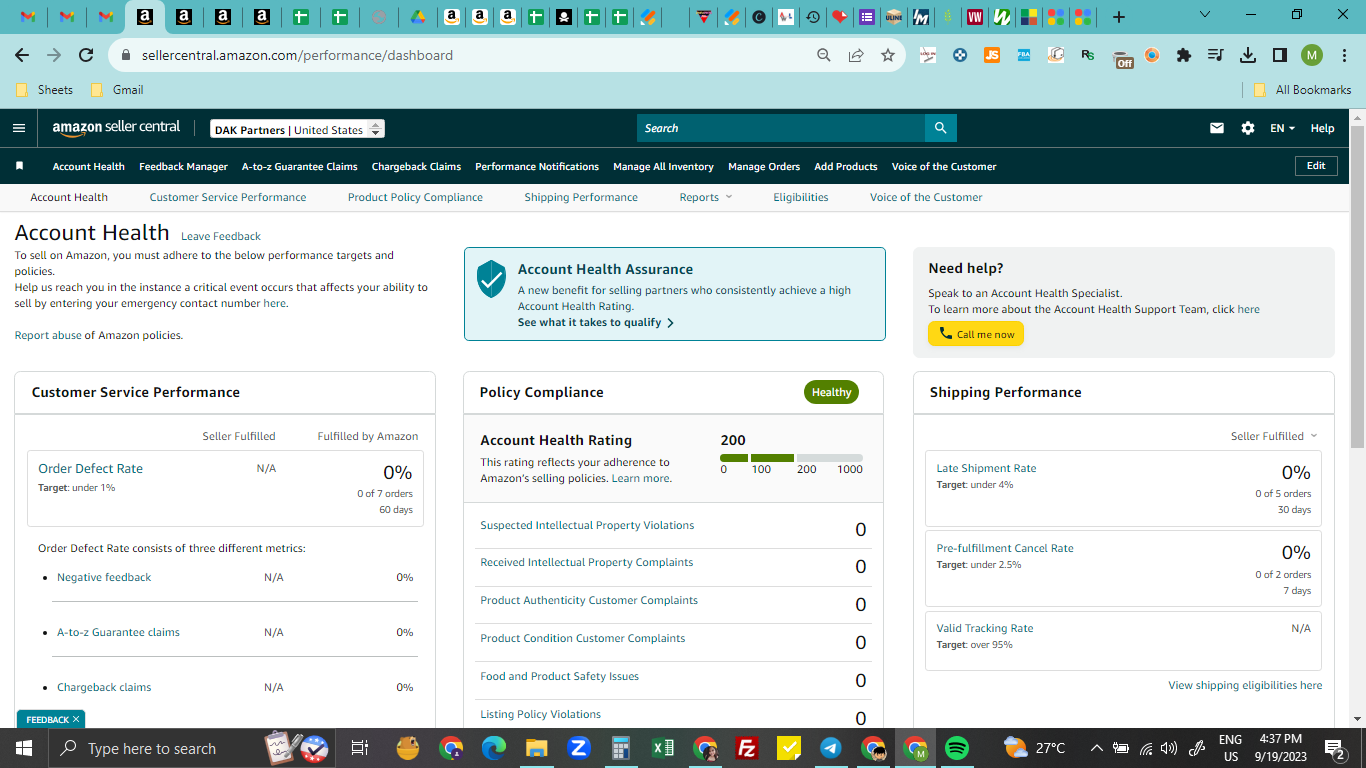Focus the Seller Central search field
The image size is (1366, 768).
(781, 128)
